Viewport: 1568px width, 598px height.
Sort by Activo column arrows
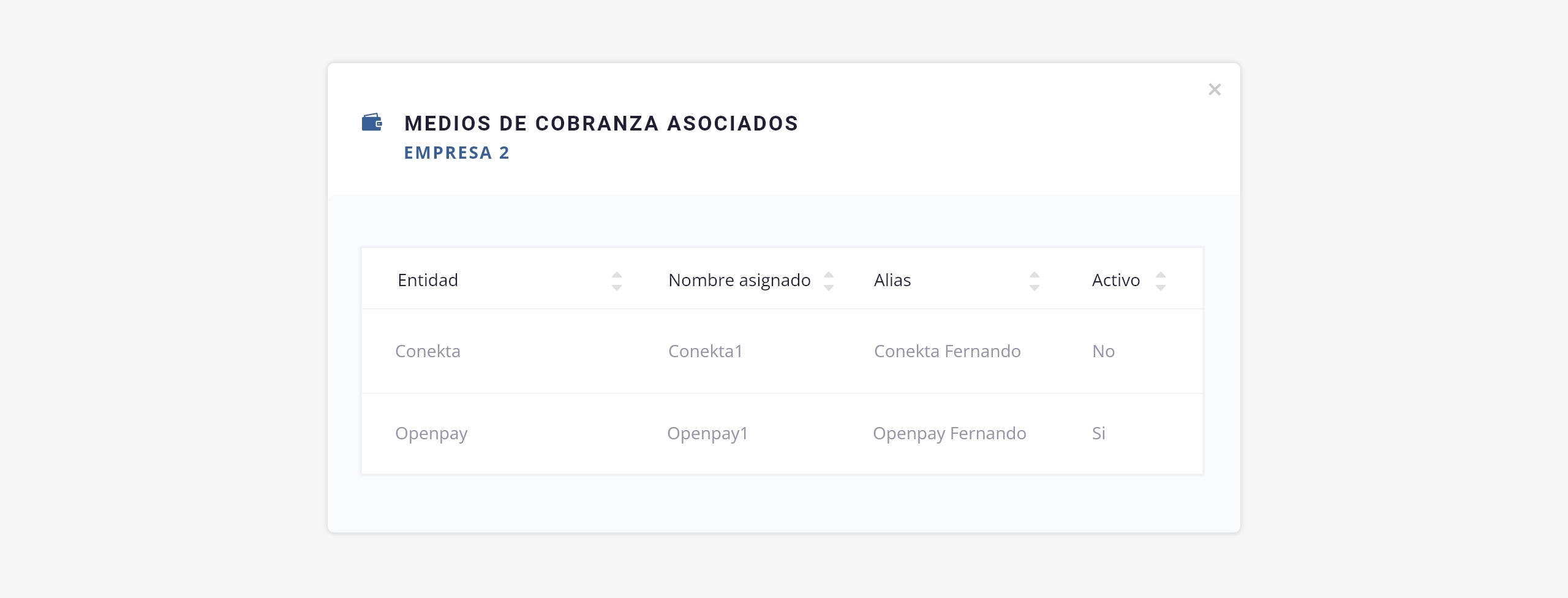click(1161, 281)
